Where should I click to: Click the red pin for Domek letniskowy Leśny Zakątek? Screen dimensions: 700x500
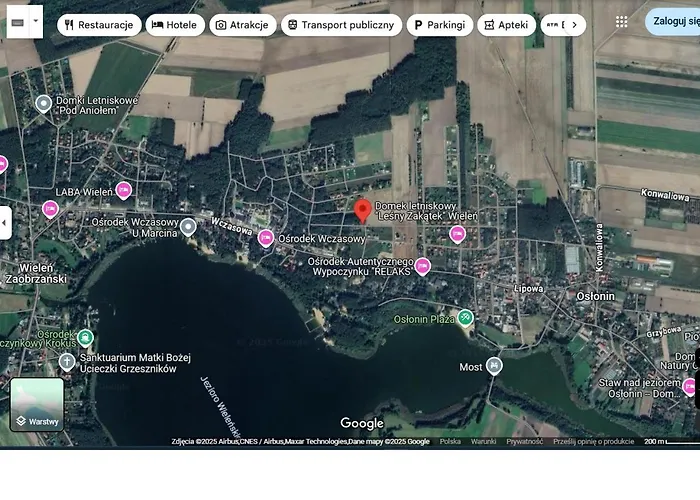(x=363, y=210)
